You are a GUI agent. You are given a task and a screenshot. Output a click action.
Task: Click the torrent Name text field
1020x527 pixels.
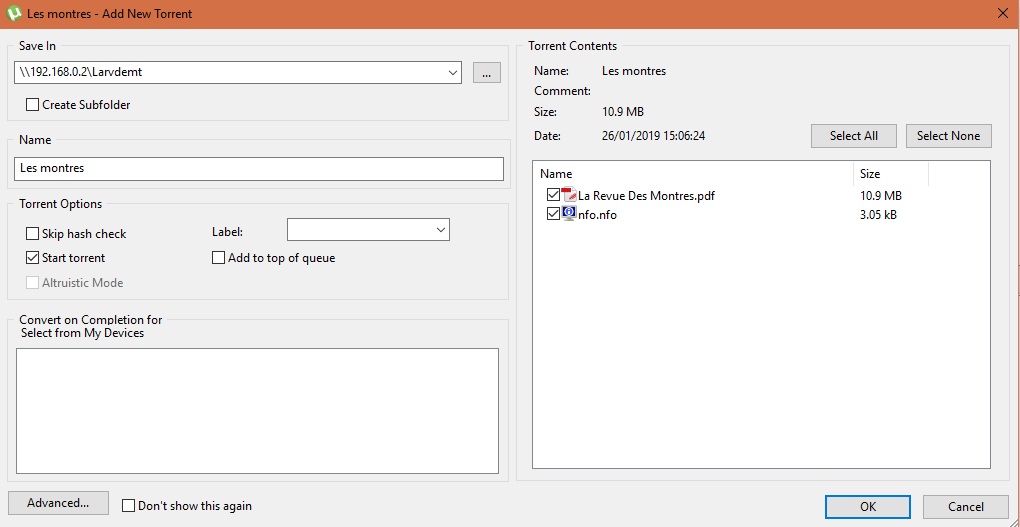click(259, 168)
